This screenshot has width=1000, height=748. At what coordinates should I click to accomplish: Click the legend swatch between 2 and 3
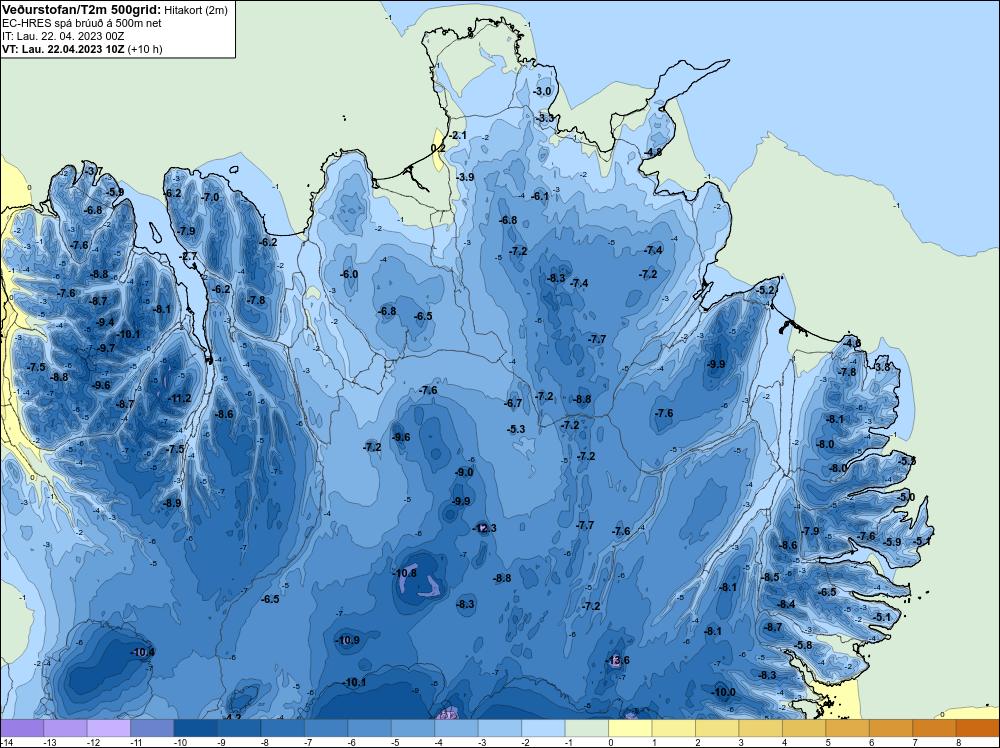click(717, 728)
